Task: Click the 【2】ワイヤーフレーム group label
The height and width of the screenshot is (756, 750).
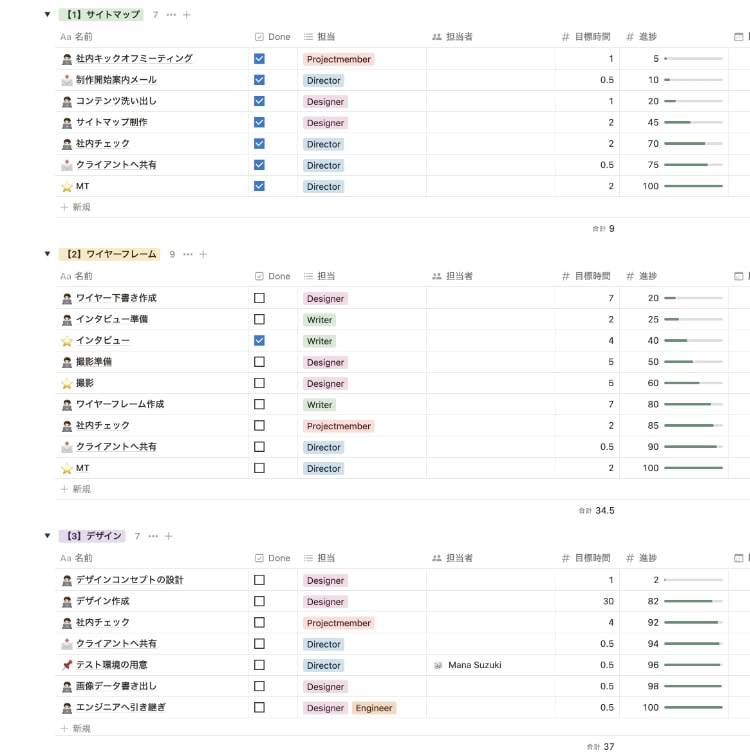Action: [108, 254]
